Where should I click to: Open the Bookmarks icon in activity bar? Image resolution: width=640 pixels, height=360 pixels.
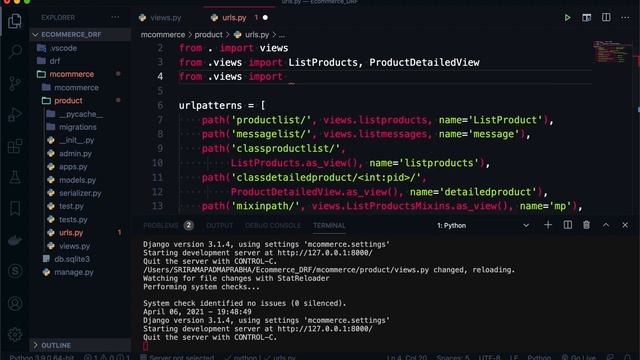(x=15, y=209)
